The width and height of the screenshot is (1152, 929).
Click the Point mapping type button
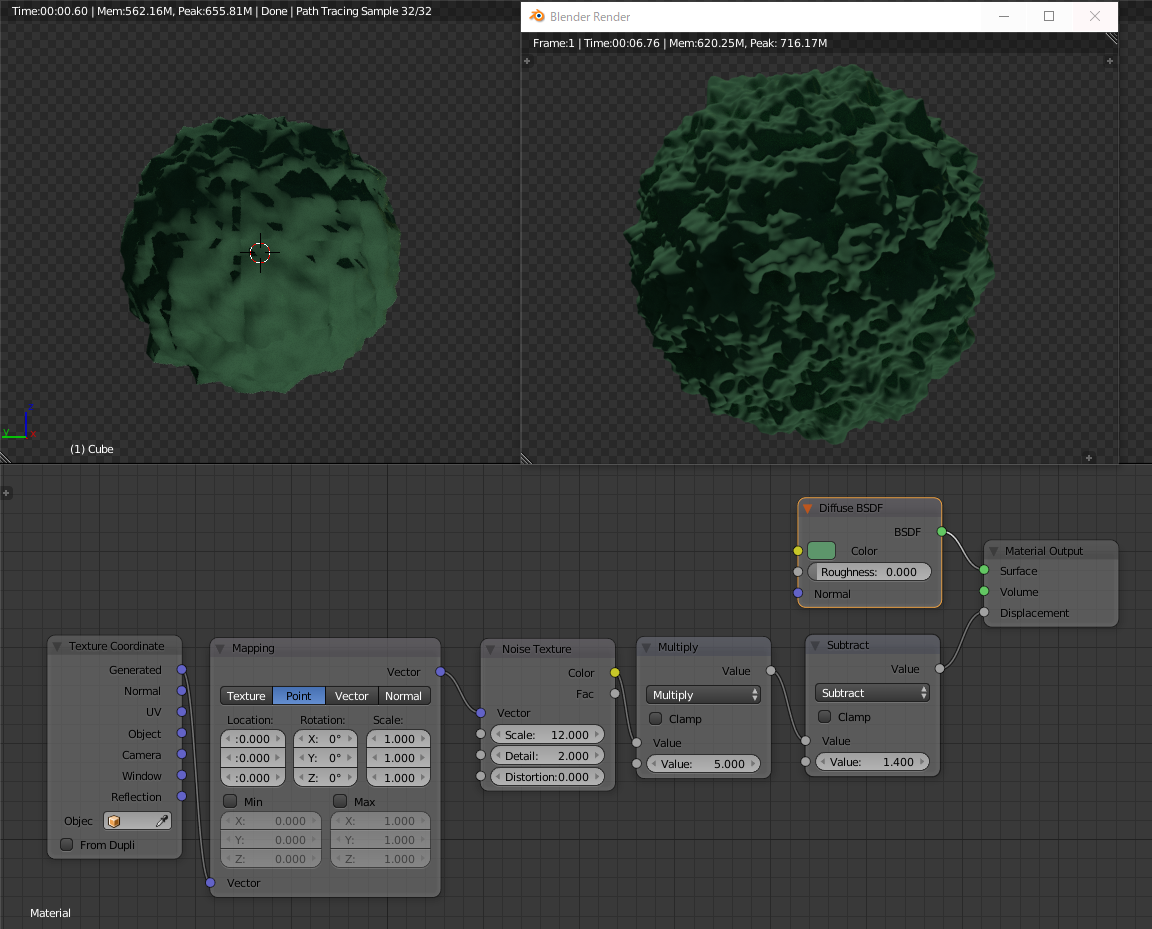click(299, 696)
